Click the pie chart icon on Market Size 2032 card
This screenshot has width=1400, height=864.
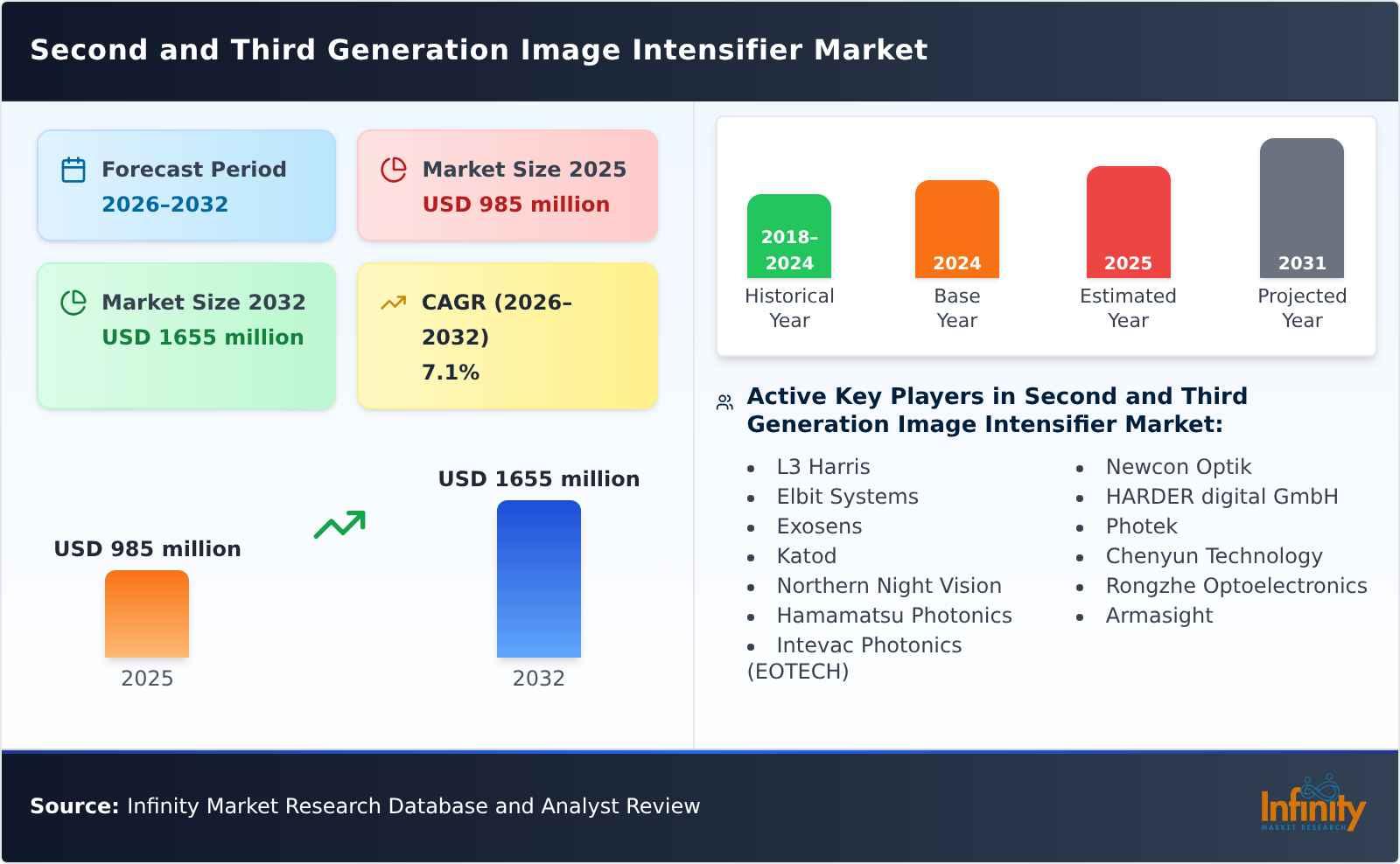pos(74,303)
